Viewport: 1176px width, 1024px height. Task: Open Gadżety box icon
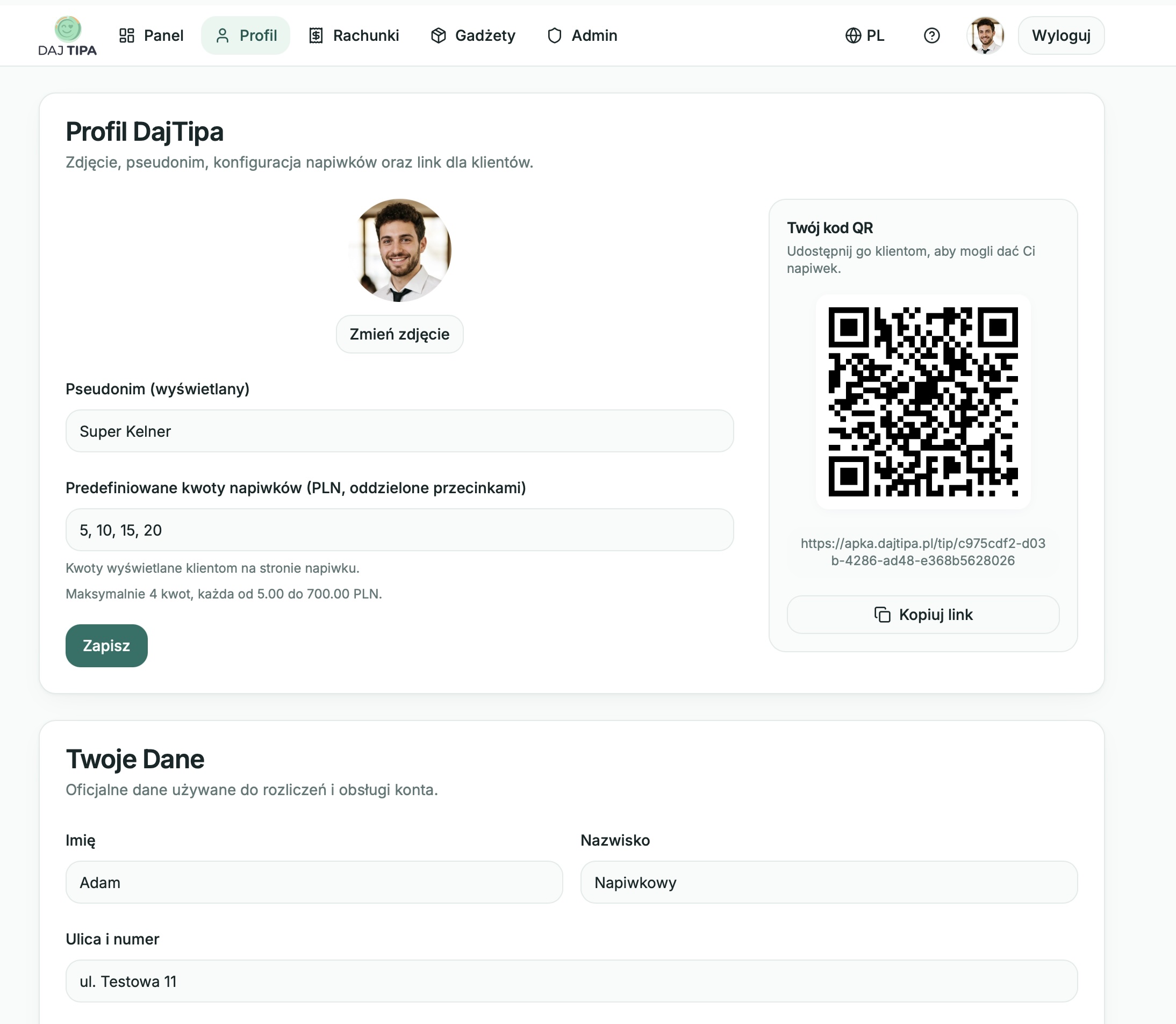[x=439, y=35]
